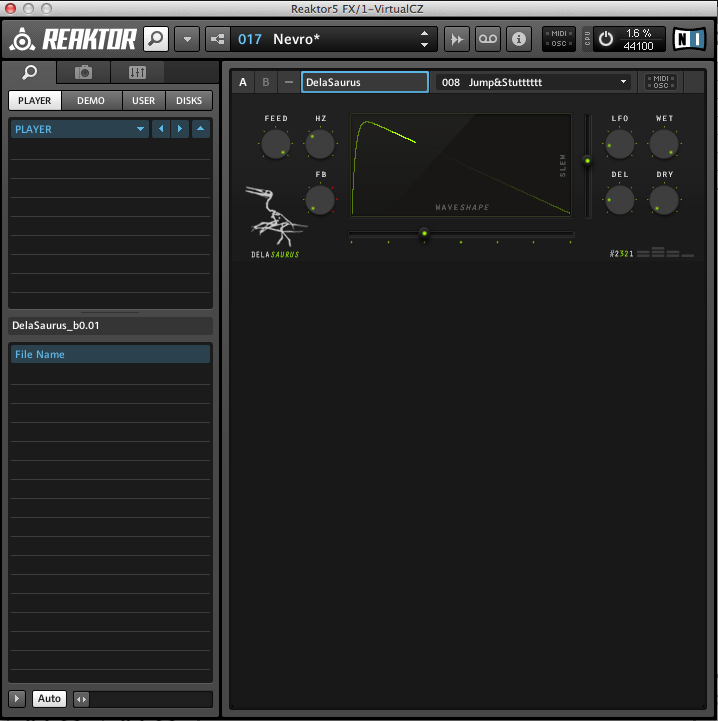Viewport: 718px width, 721px height.
Task: Switch to the panelsets sliders tab
Action: [x=137, y=72]
